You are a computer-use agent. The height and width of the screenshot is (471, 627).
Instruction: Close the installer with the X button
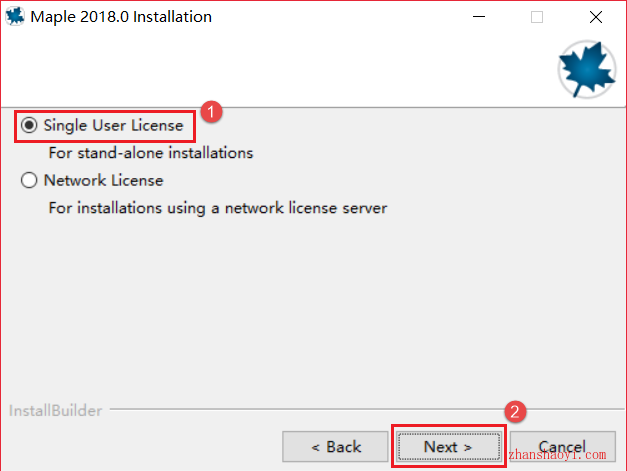[596, 17]
